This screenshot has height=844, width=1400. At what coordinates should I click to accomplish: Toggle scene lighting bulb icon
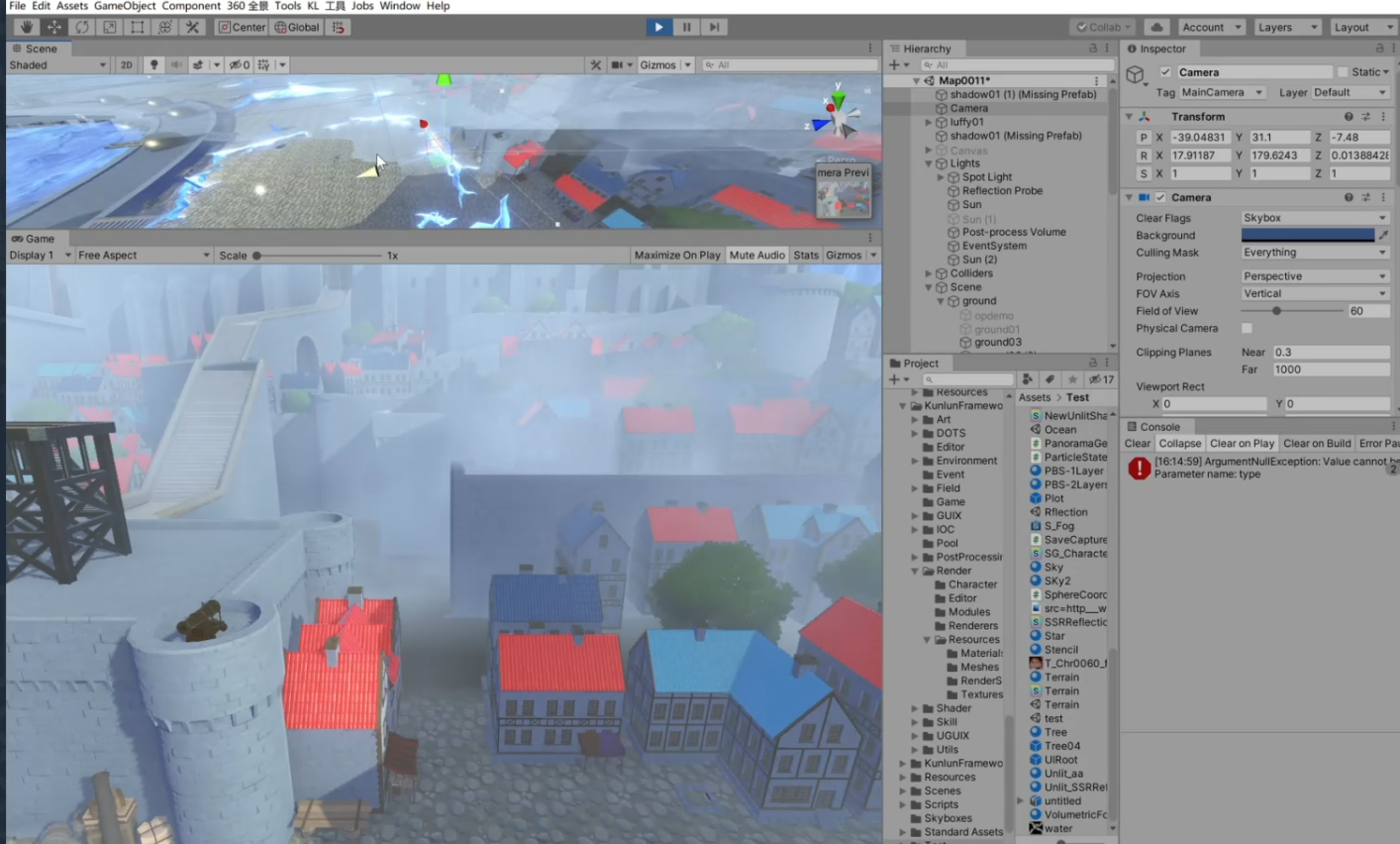click(x=153, y=64)
